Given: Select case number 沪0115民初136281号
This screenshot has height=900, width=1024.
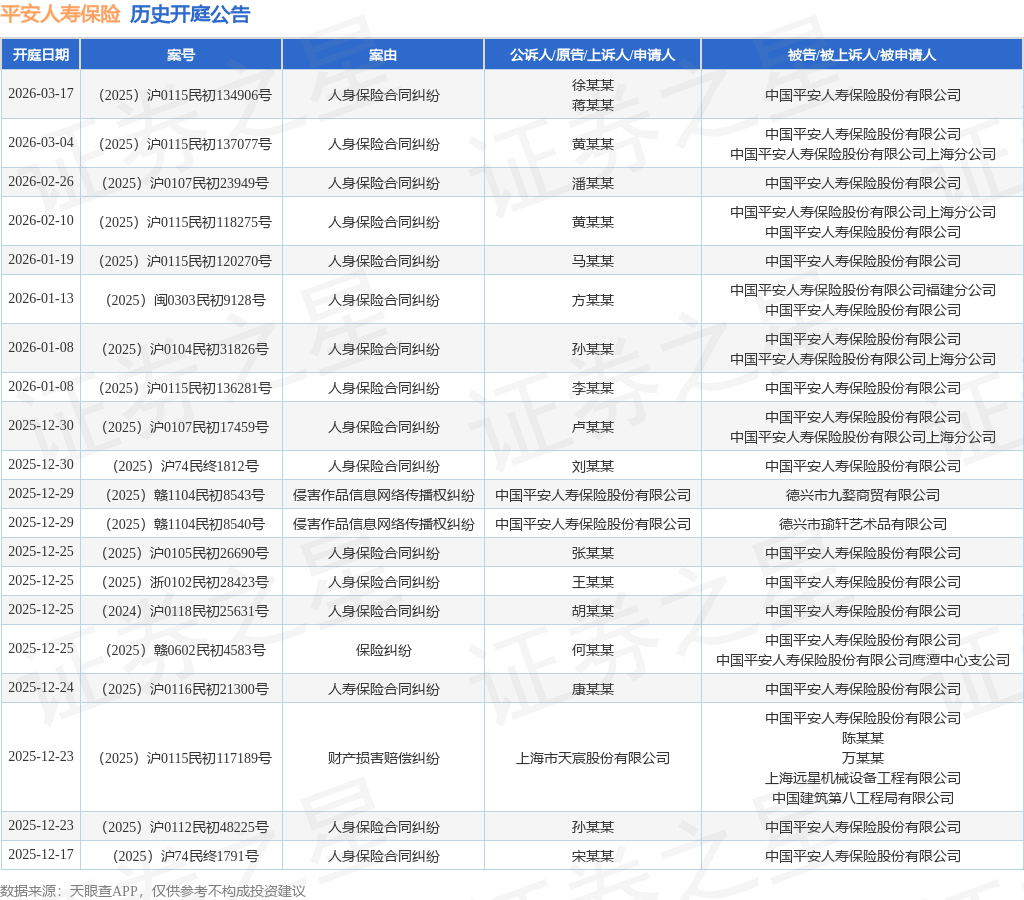Looking at the screenshot, I should [x=185, y=389].
